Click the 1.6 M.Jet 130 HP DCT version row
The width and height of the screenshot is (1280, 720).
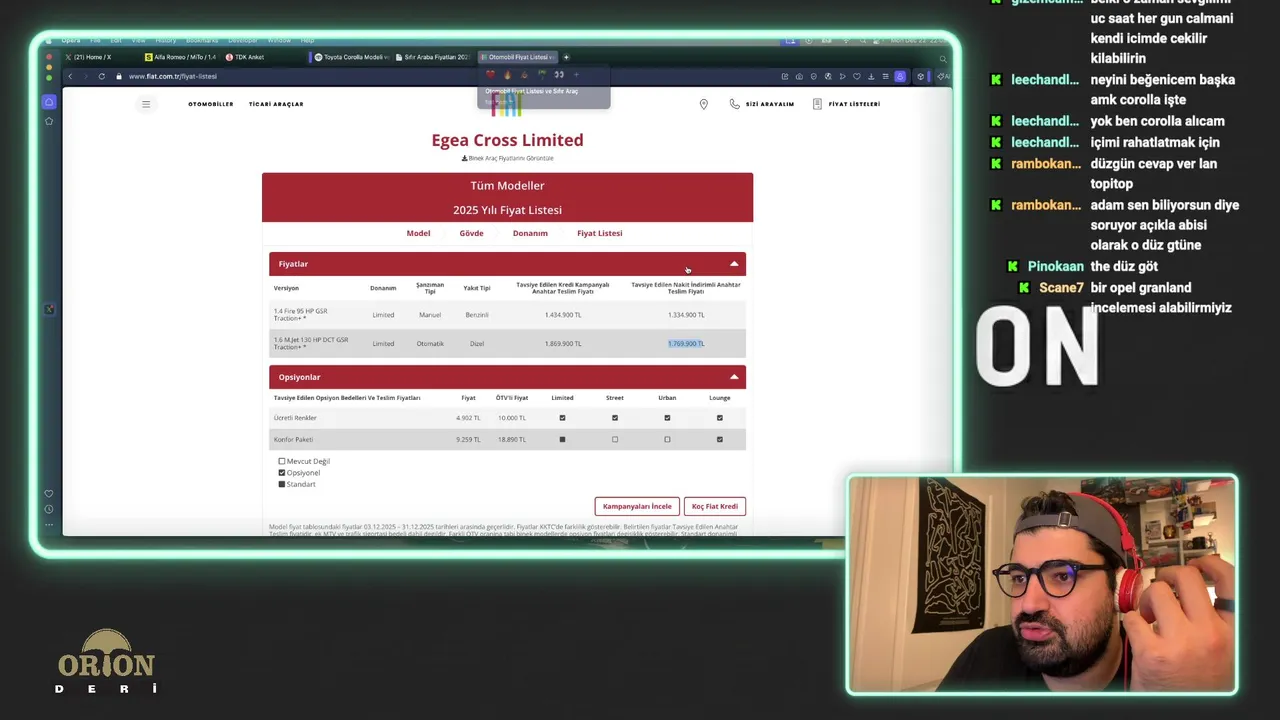pyautogui.click(x=507, y=343)
